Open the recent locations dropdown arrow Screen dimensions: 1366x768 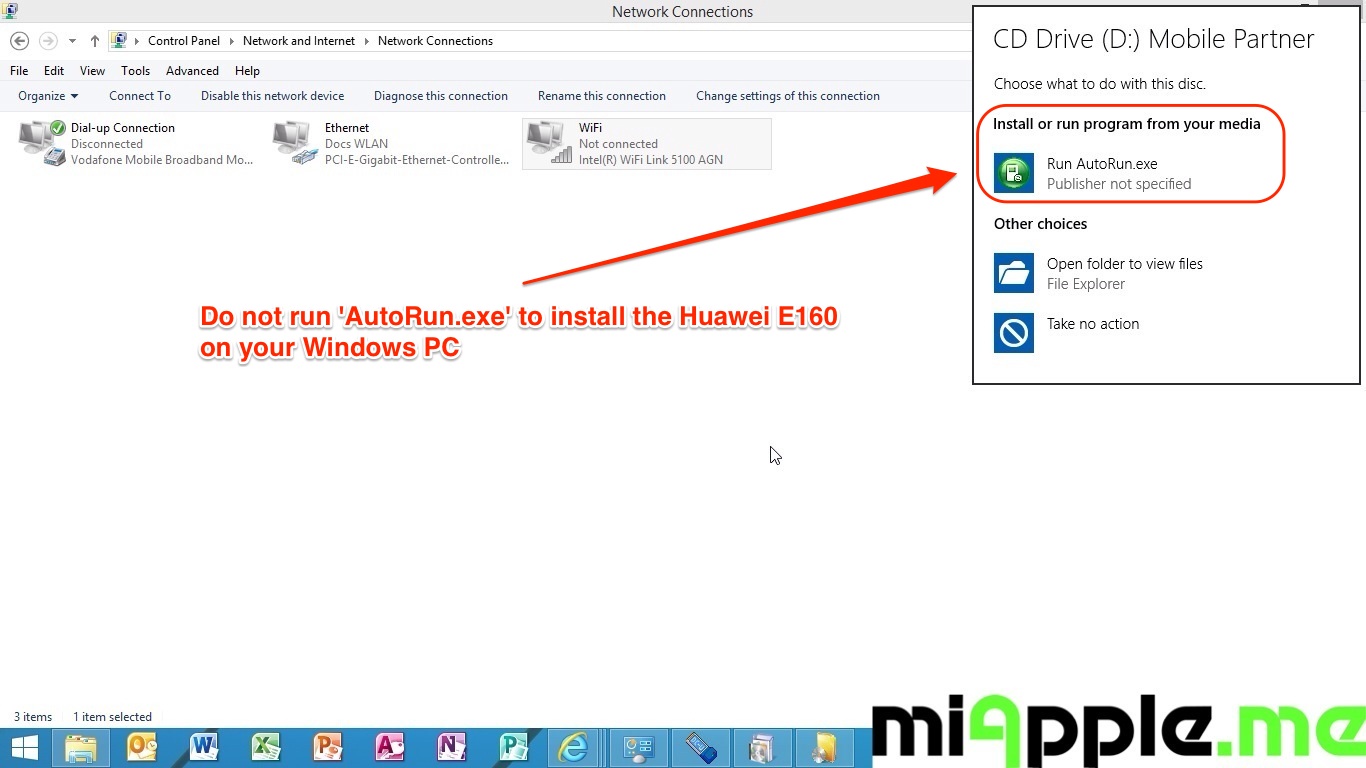coord(72,41)
